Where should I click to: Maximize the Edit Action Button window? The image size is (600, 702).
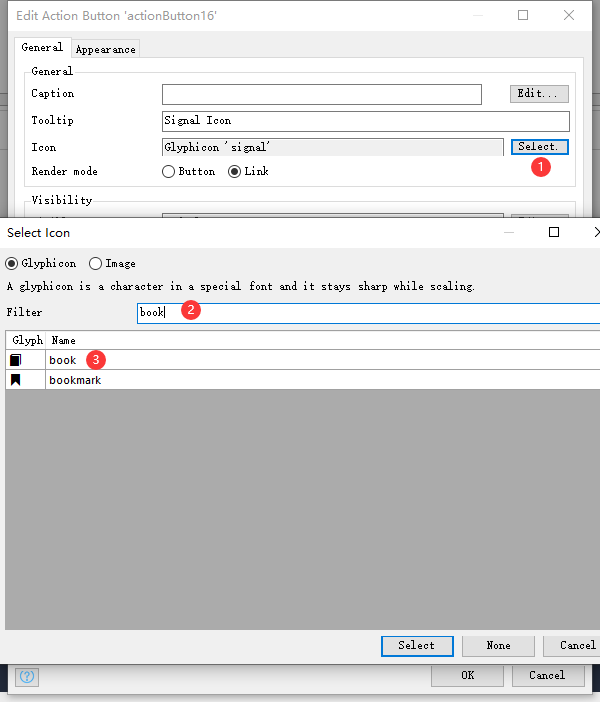pyautogui.click(x=523, y=15)
